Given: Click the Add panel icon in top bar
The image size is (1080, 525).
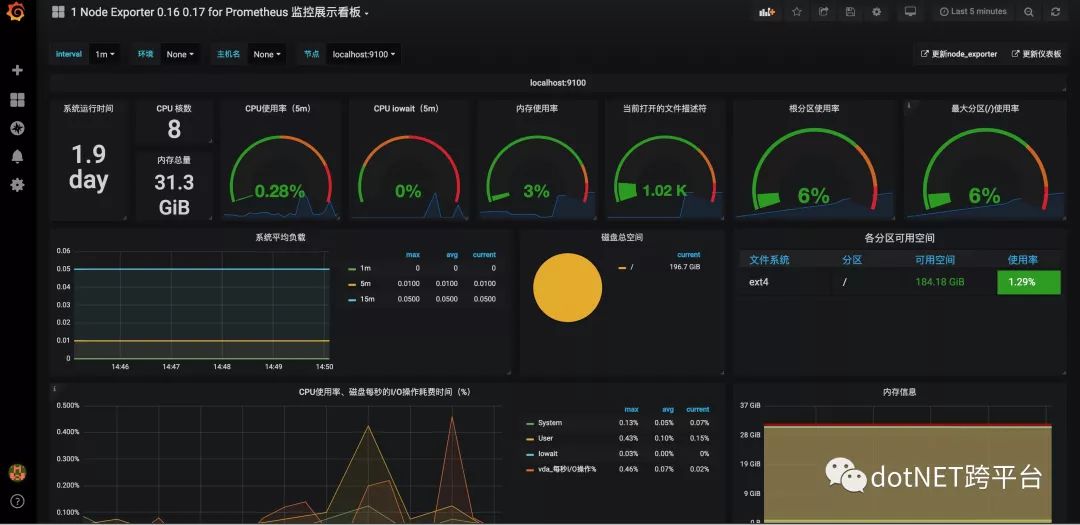Looking at the screenshot, I should point(767,12).
